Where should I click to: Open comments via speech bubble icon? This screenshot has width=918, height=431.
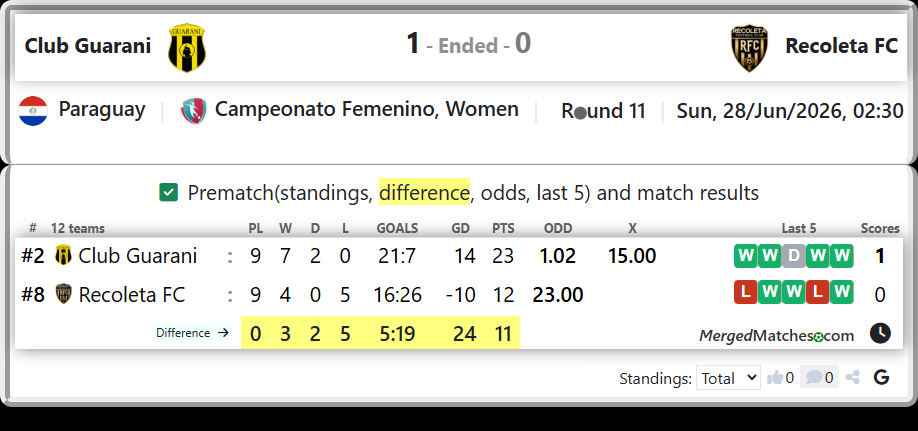click(814, 378)
